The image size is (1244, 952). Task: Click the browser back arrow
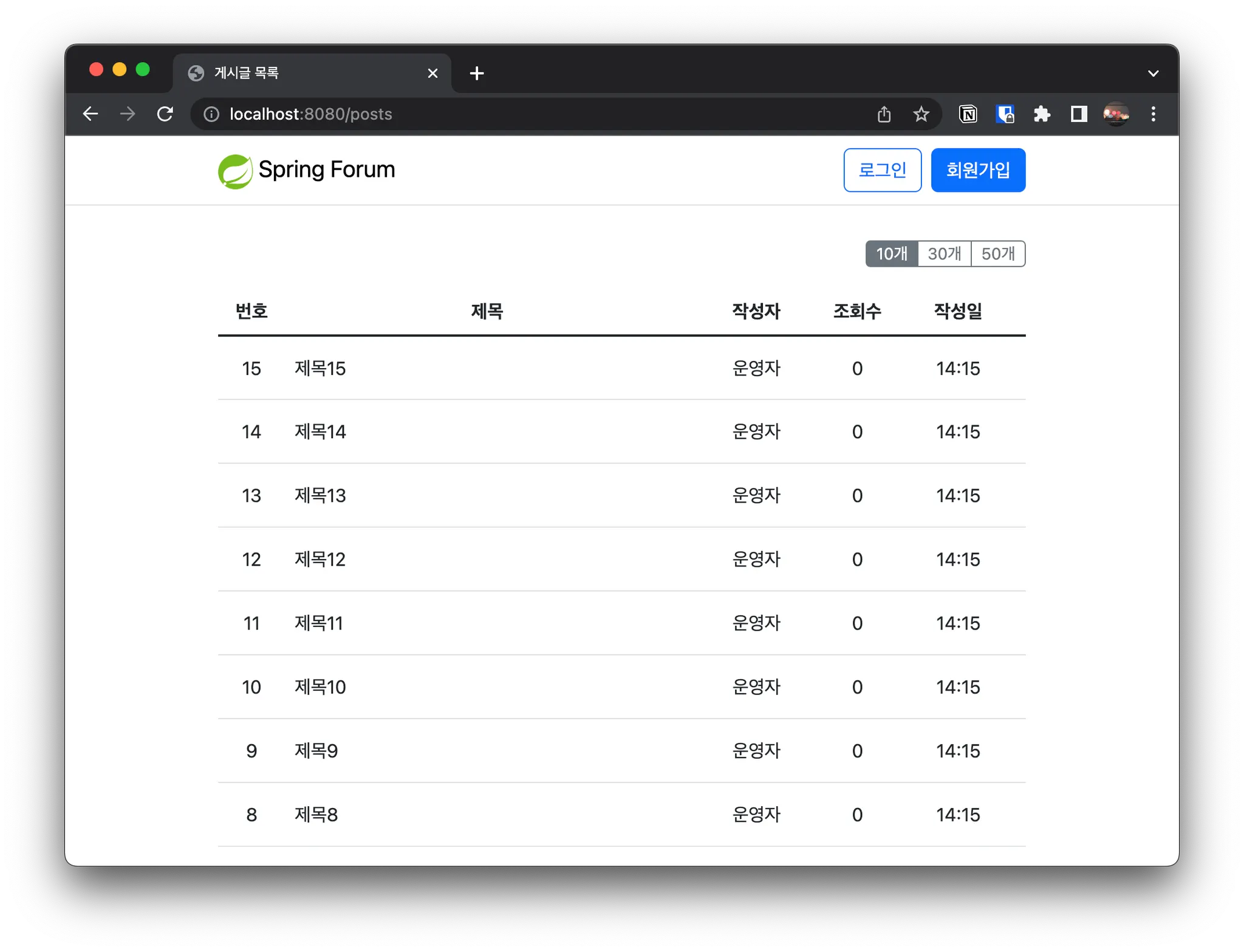pos(91,114)
